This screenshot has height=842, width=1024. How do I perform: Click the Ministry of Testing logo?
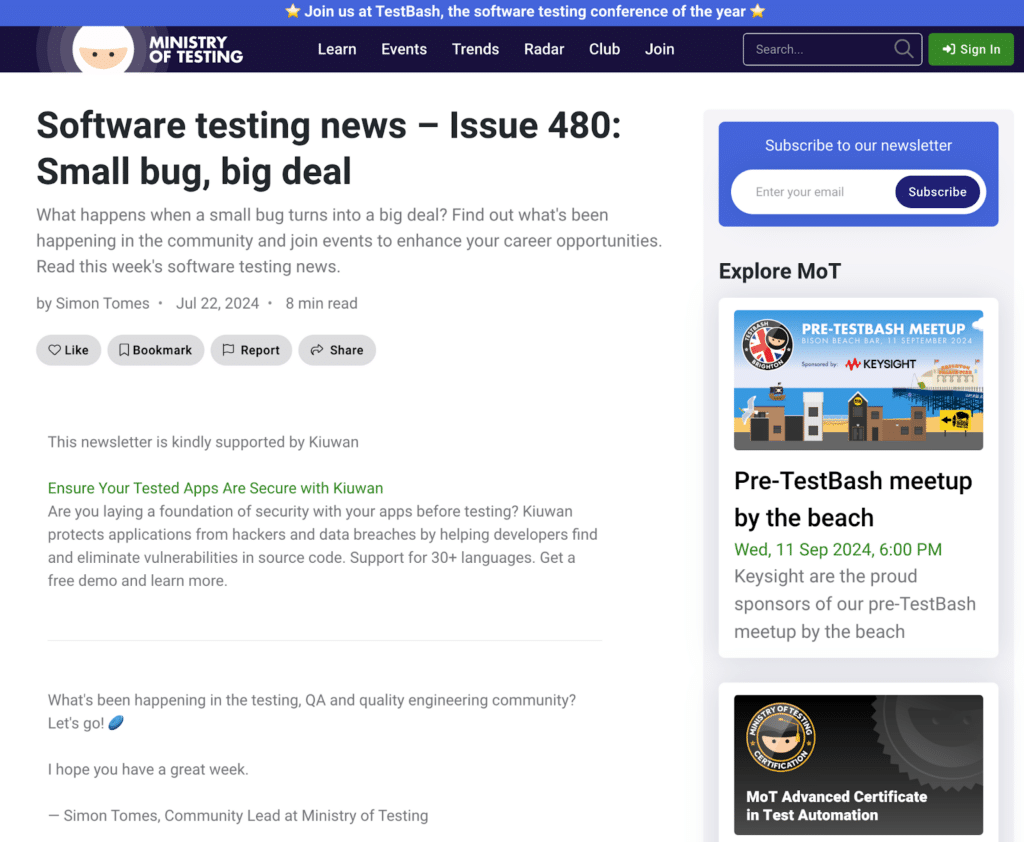click(140, 49)
